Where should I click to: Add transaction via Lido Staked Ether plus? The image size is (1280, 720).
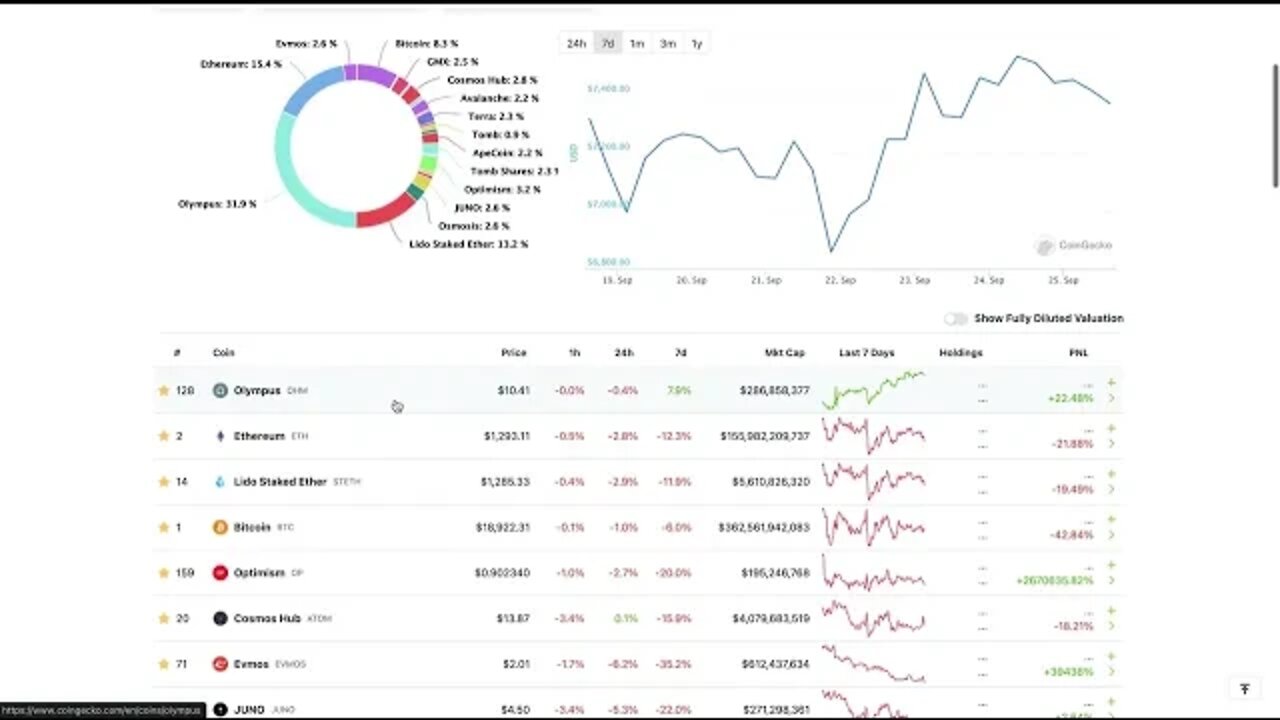coord(1111,474)
